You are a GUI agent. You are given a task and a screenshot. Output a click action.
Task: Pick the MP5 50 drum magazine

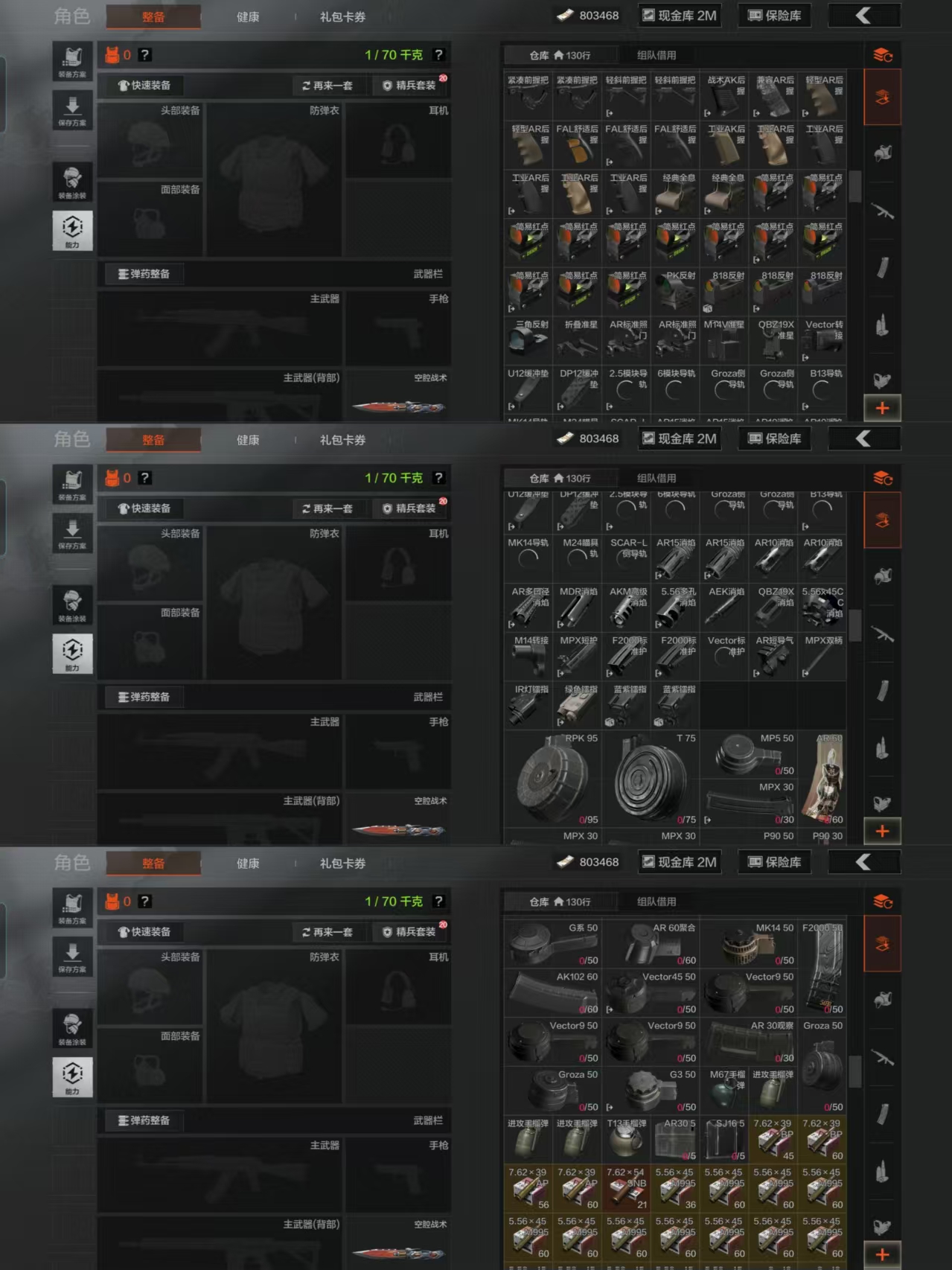tap(749, 755)
